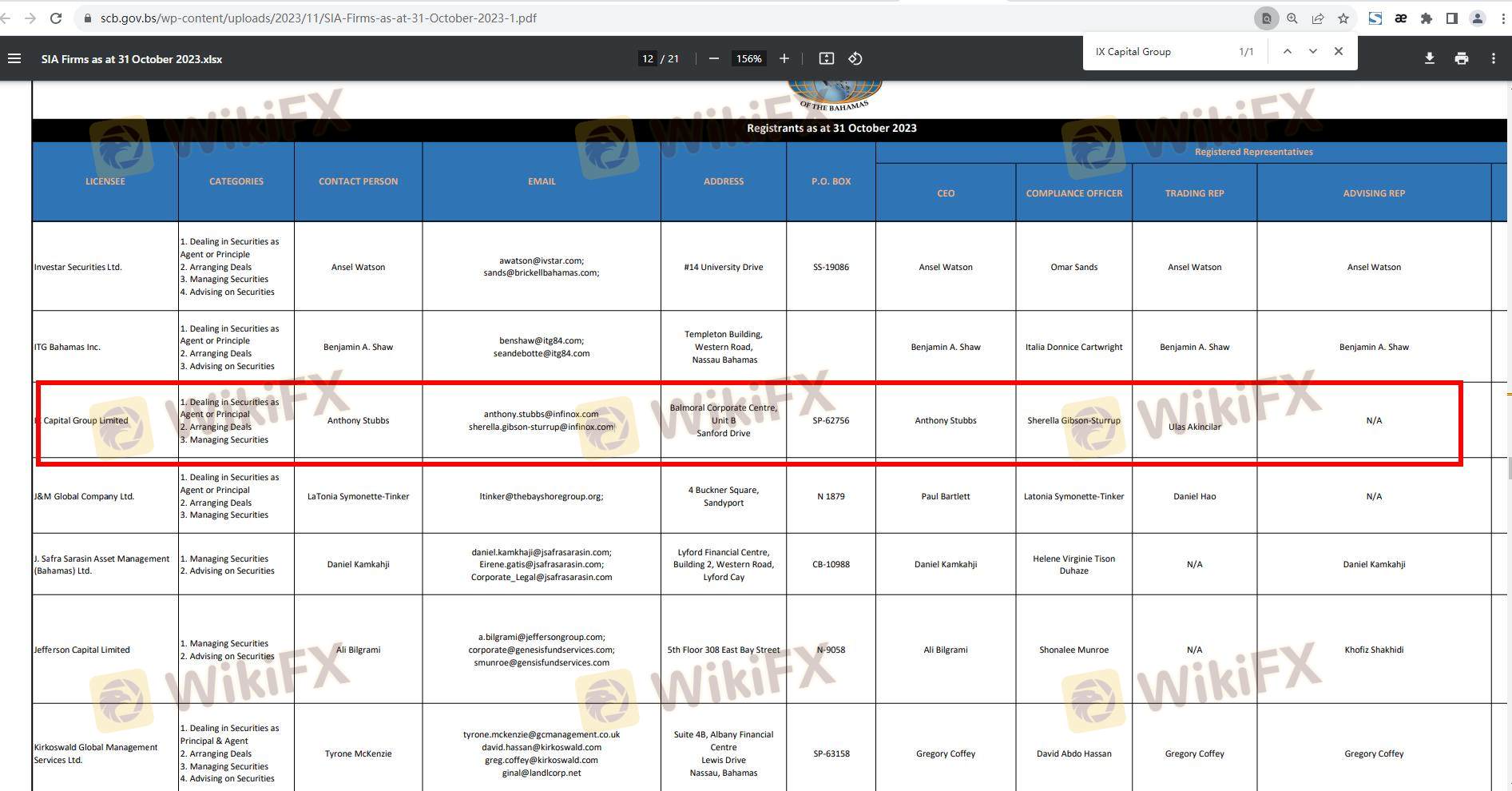The width and height of the screenshot is (1512, 791).
Task: Toggle the browser side panel
Action: point(1451,18)
